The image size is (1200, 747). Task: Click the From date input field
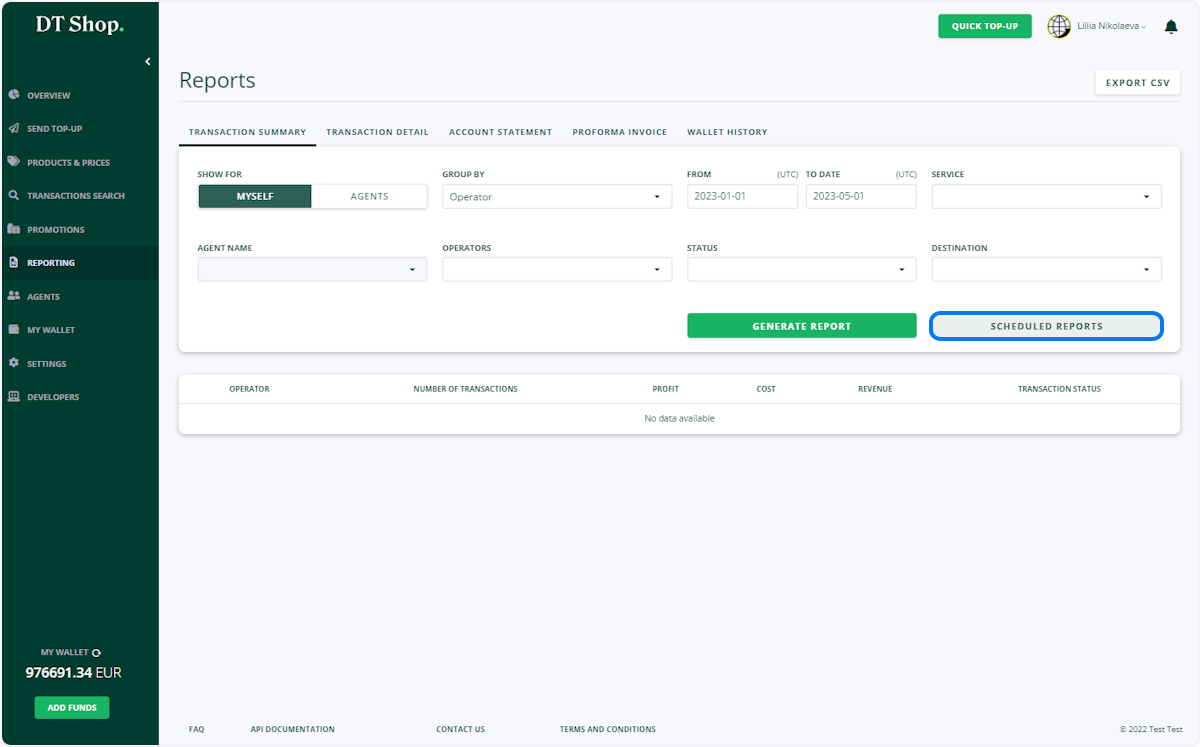click(742, 197)
